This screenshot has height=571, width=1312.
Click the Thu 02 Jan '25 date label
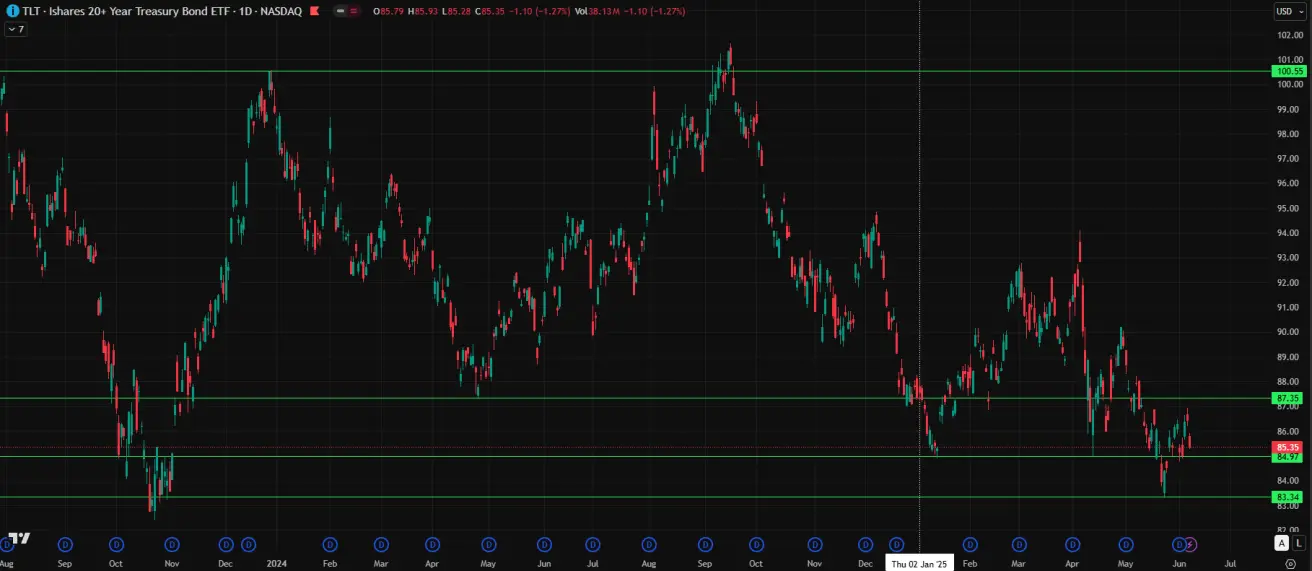919,564
